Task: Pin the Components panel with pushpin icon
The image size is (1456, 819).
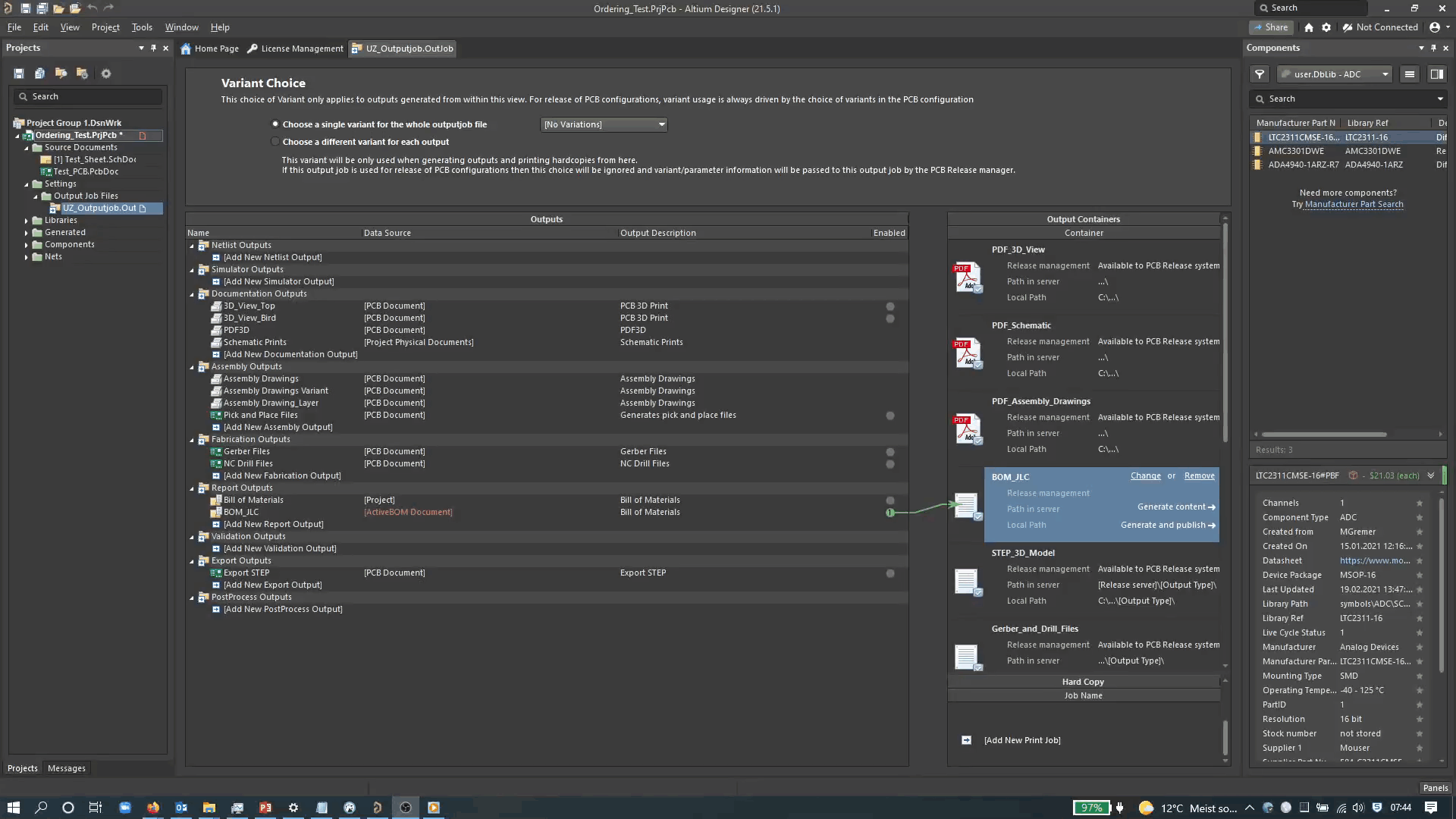Action: 1433,48
